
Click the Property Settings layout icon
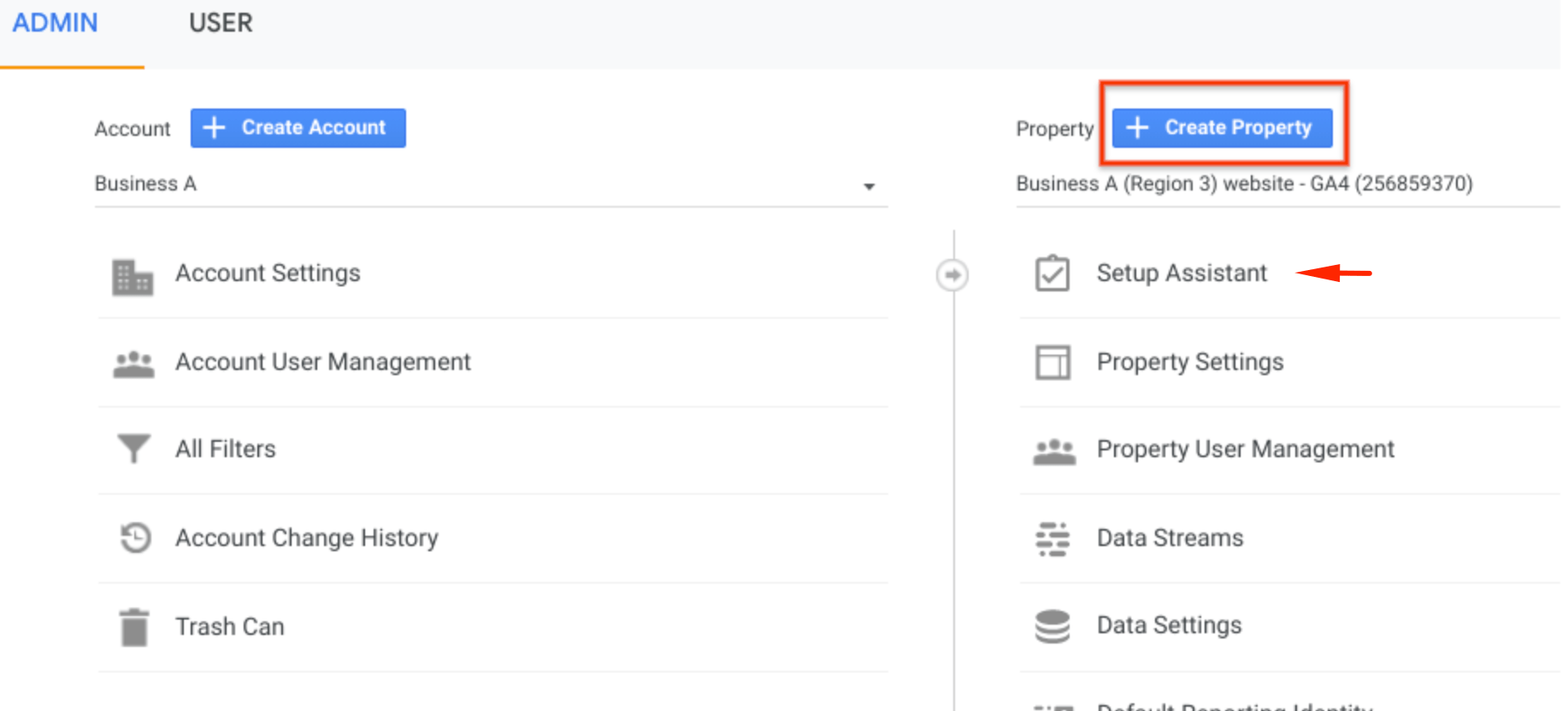click(x=1053, y=362)
